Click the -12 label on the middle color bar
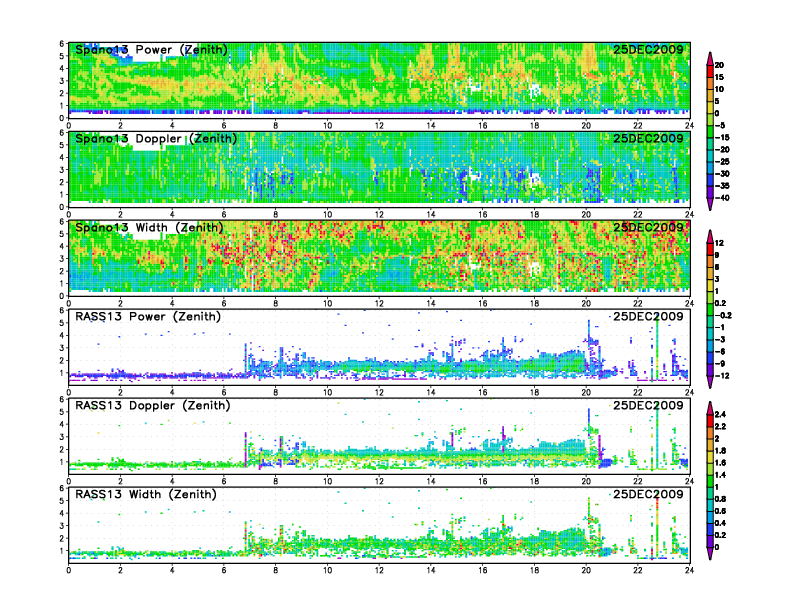 (x=722, y=376)
